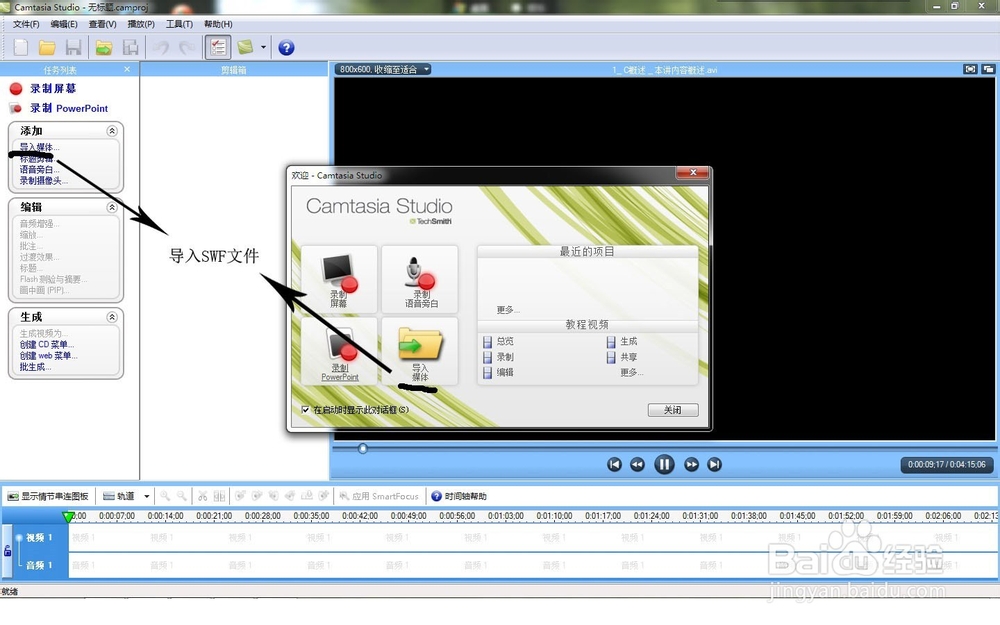This screenshot has width=1000, height=625.
Task: Click 录制屏幕 icon in welcome dialog
Action: (x=339, y=280)
